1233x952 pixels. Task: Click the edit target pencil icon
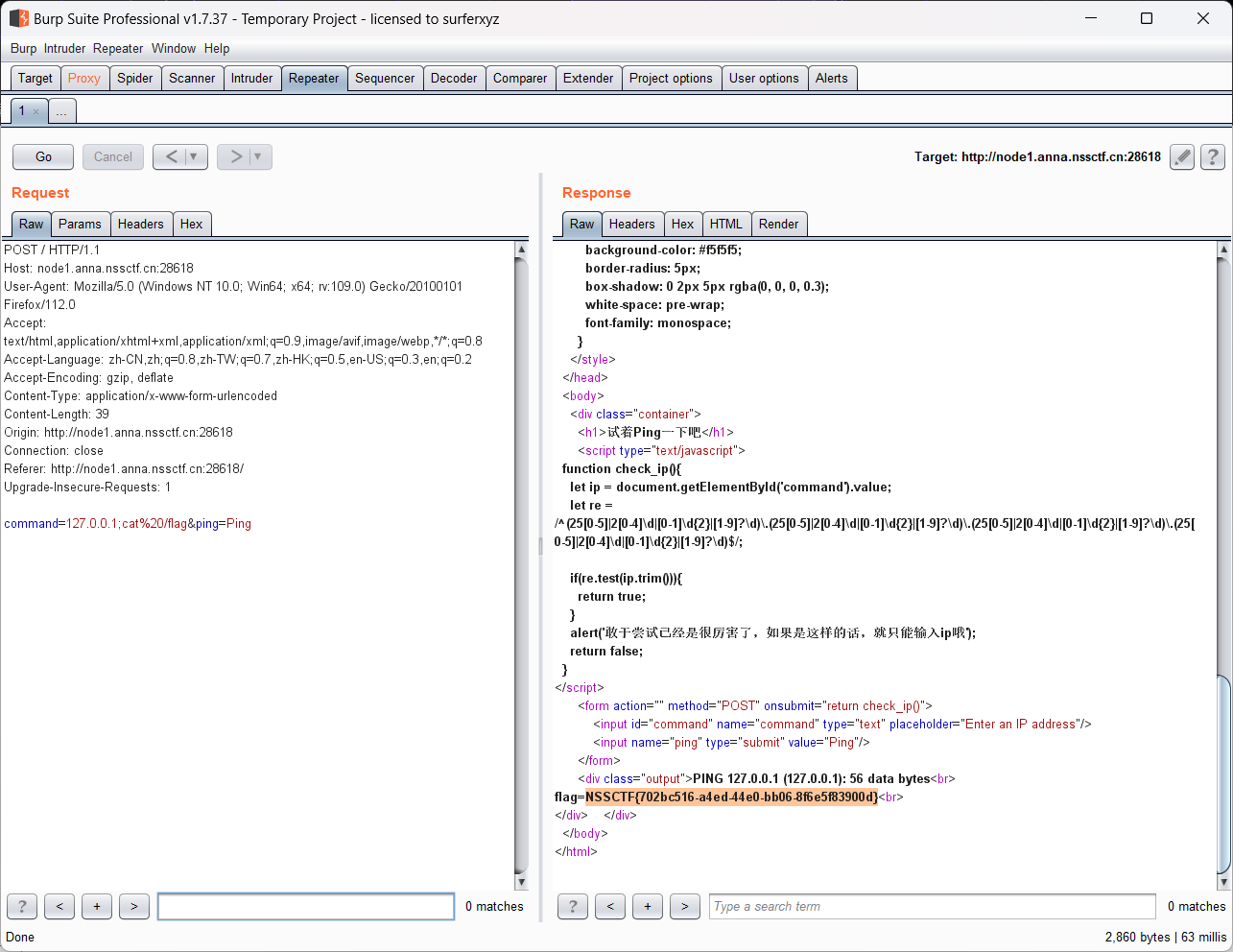pyautogui.click(x=1182, y=157)
